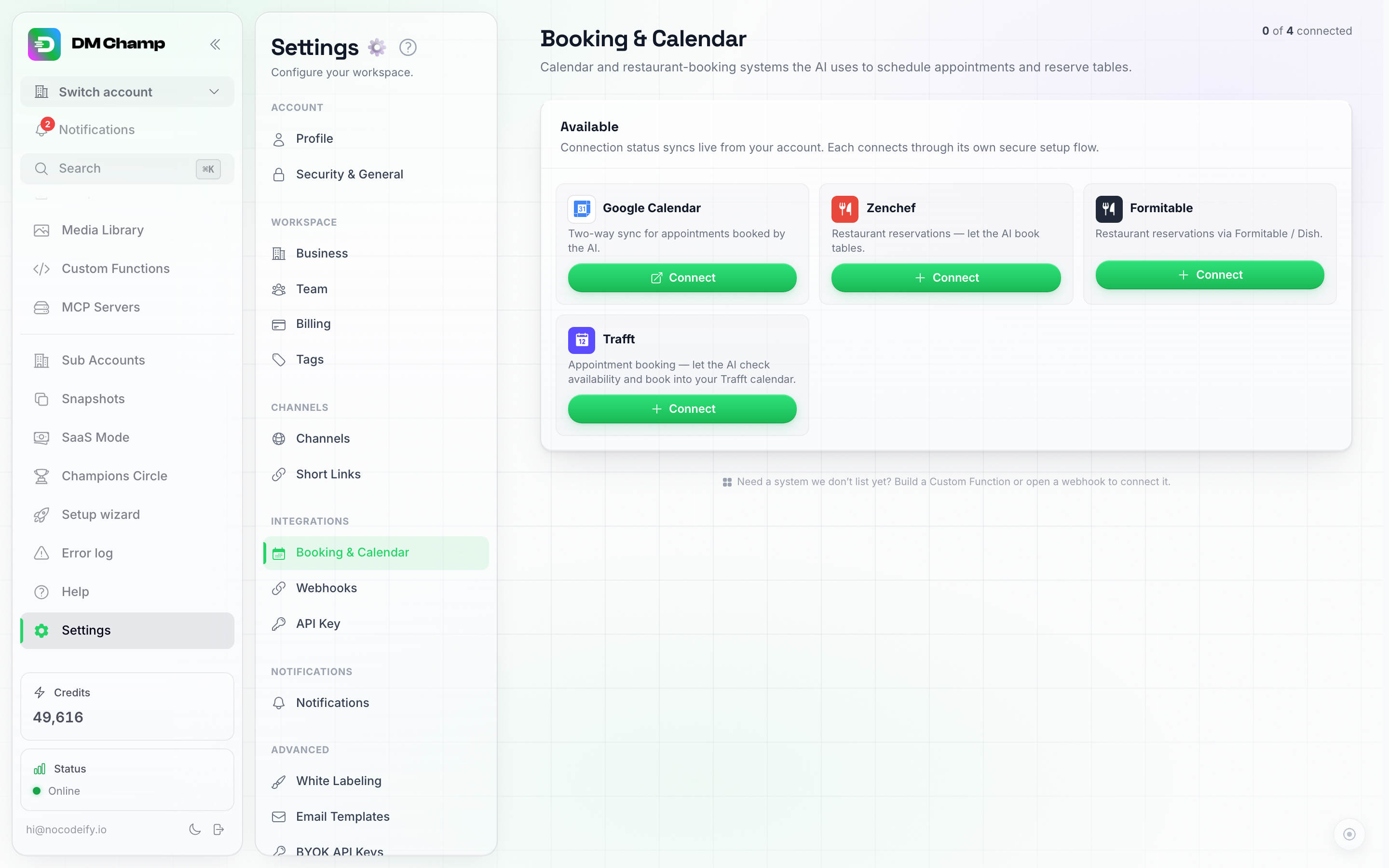The image size is (1389, 868).
Task: Click the White Labeling brush icon
Action: [279, 781]
